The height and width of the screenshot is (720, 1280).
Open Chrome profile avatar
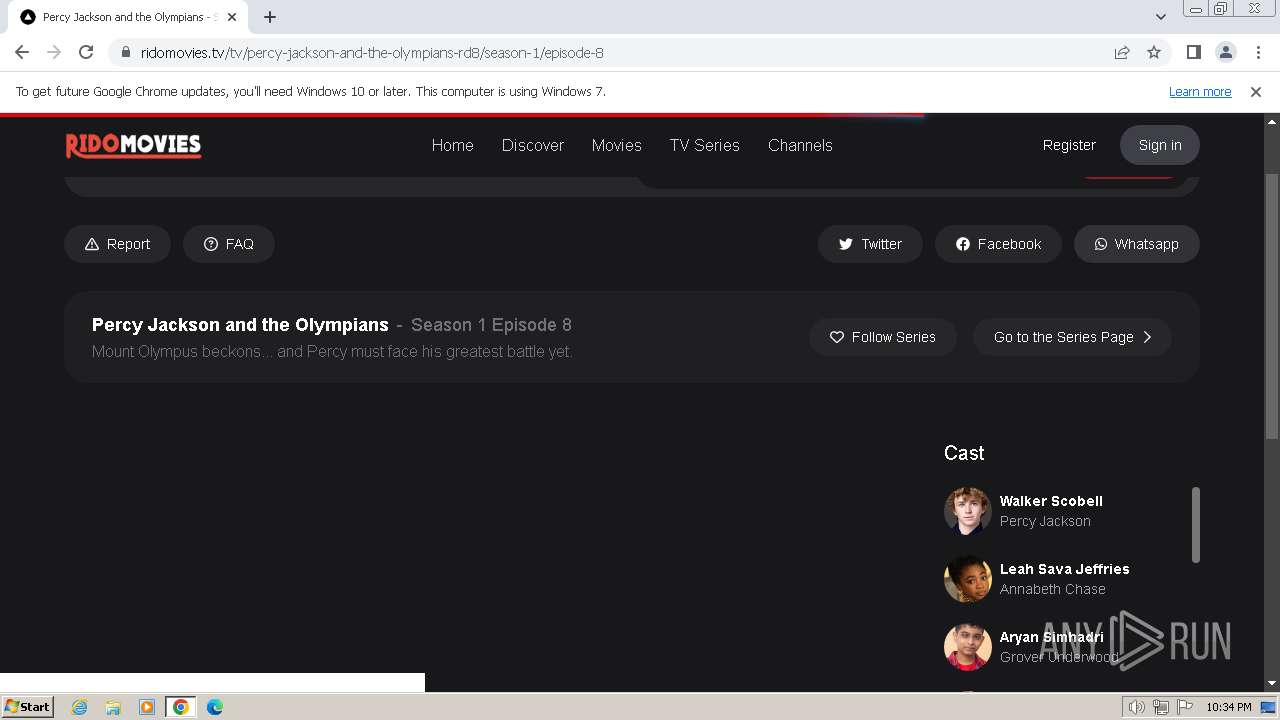click(1225, 52)
